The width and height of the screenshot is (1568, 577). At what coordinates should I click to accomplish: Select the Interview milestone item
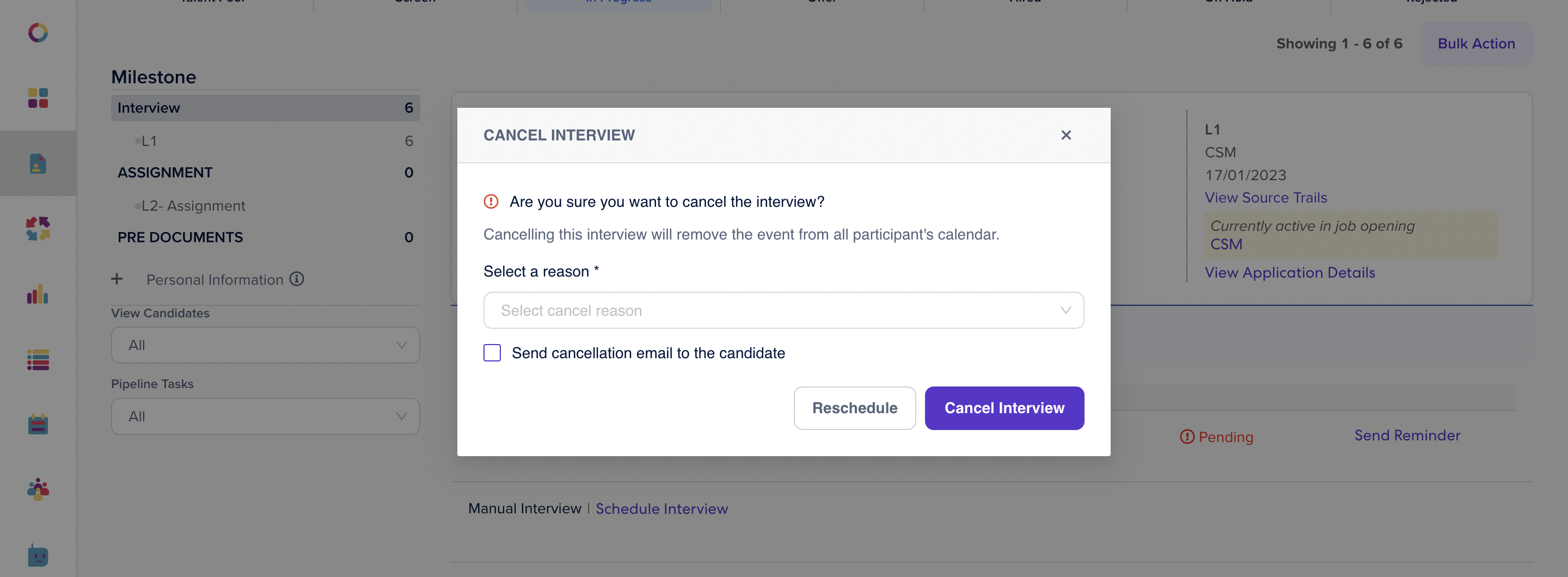pos(265,108)
